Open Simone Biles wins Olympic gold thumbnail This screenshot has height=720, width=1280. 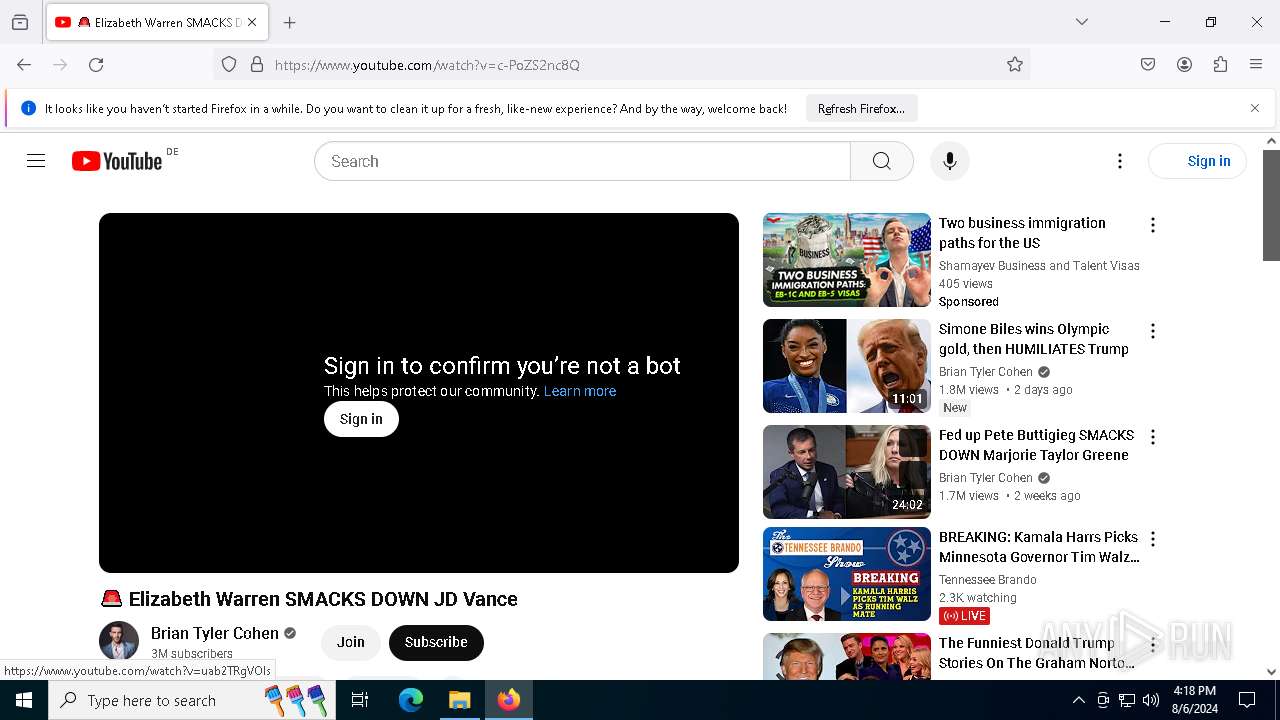pyautogui.click(x=847, y=366)
